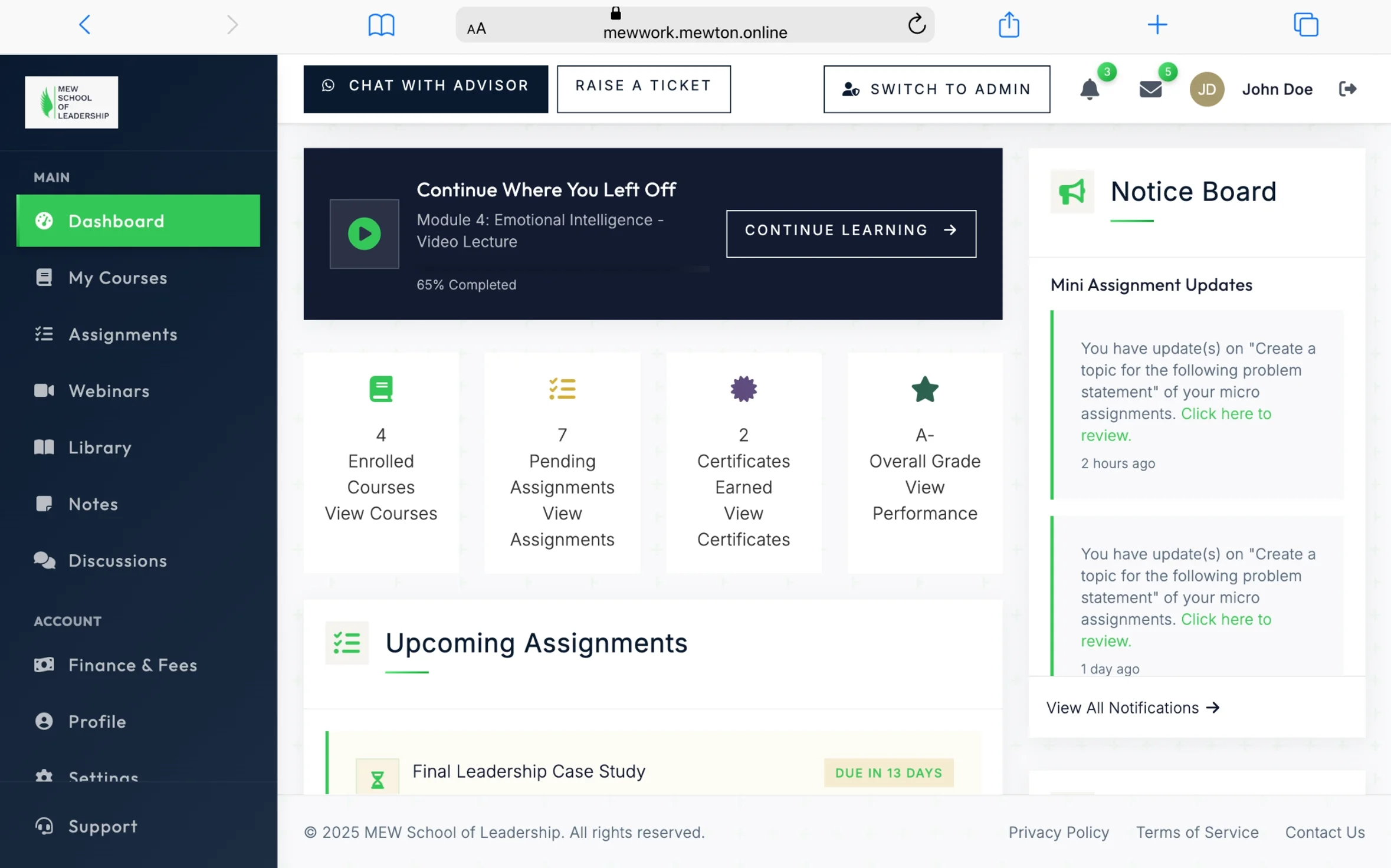Screen dimensions: 1391x868
Task: Share the page via the share icon
Action: point(1009,25)
